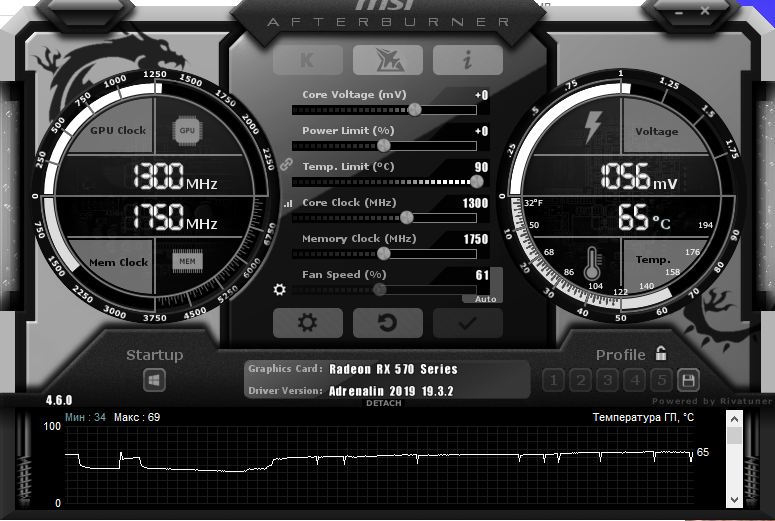Click the MEM chip icon on gauge
Viewport: 775px width, 521px height.
pos(187,261)
